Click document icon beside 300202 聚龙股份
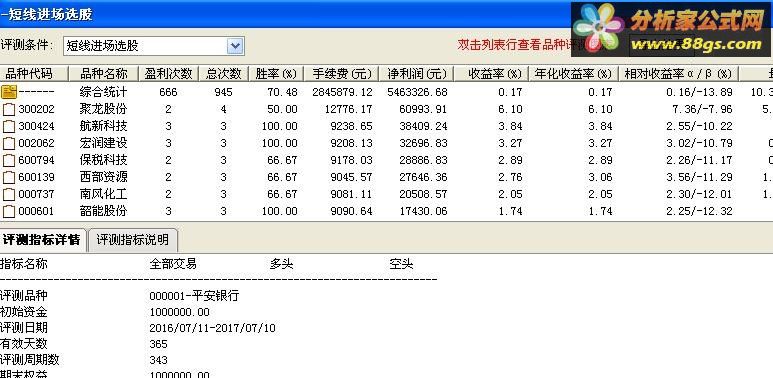773x378 pixels. point(9,109)
